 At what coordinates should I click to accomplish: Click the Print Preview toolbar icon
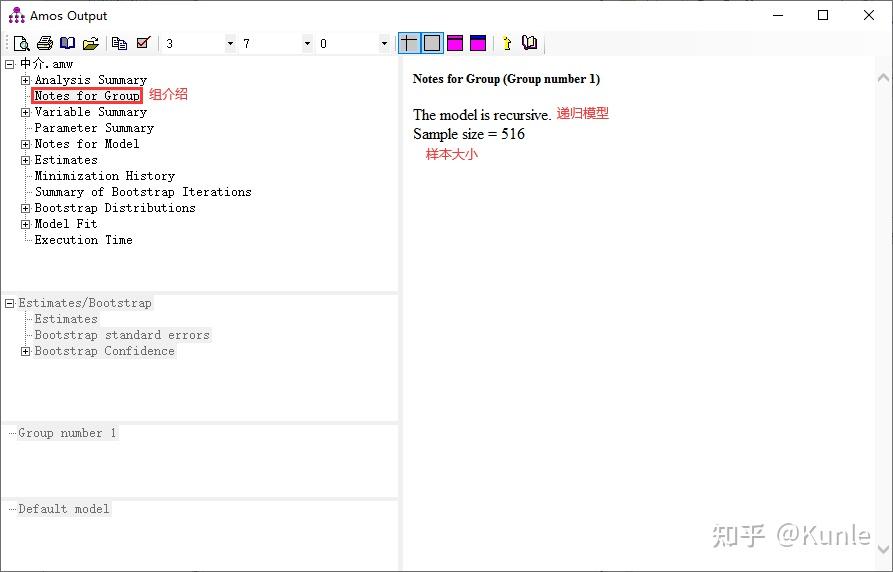click(21, 43)
